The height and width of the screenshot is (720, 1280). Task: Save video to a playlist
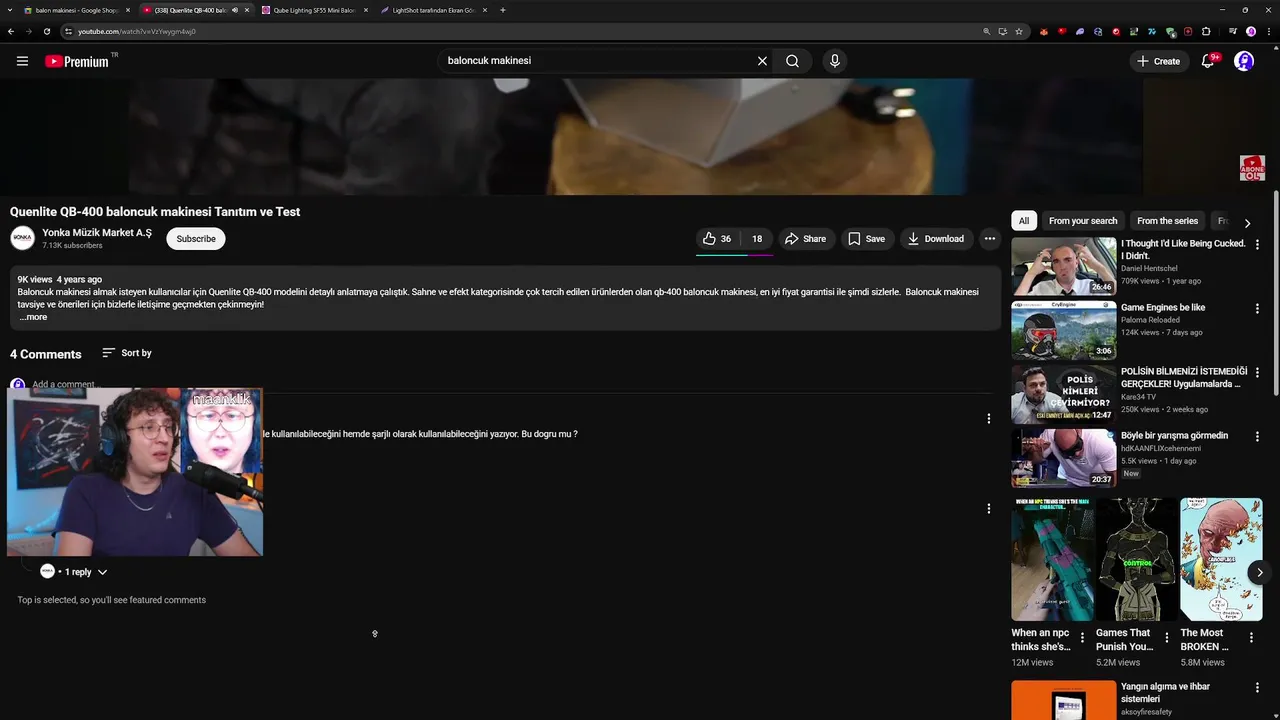click(866, 239)
